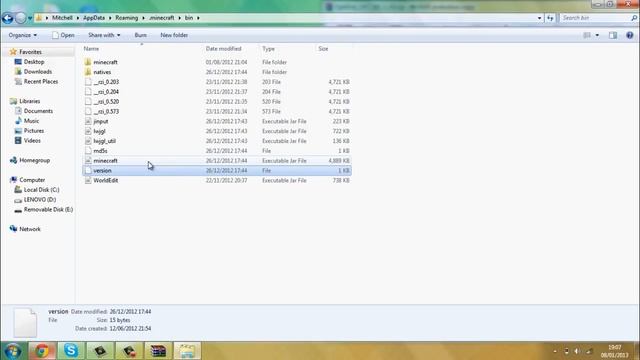Open Desktop in Favorites

coord(33,62)
